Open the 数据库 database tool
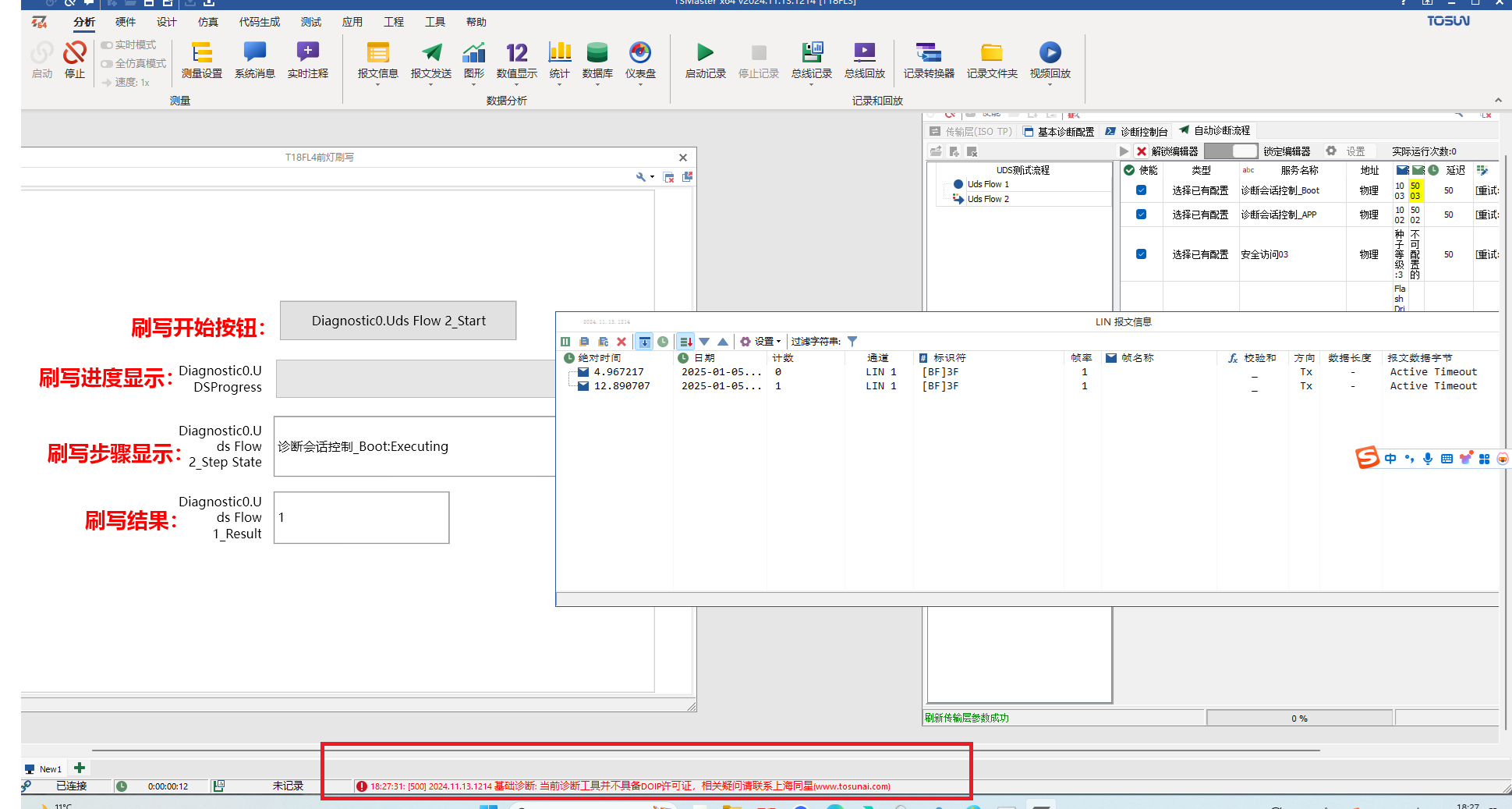The height and width of the screenshot is (809, 1512). [597, 59]
